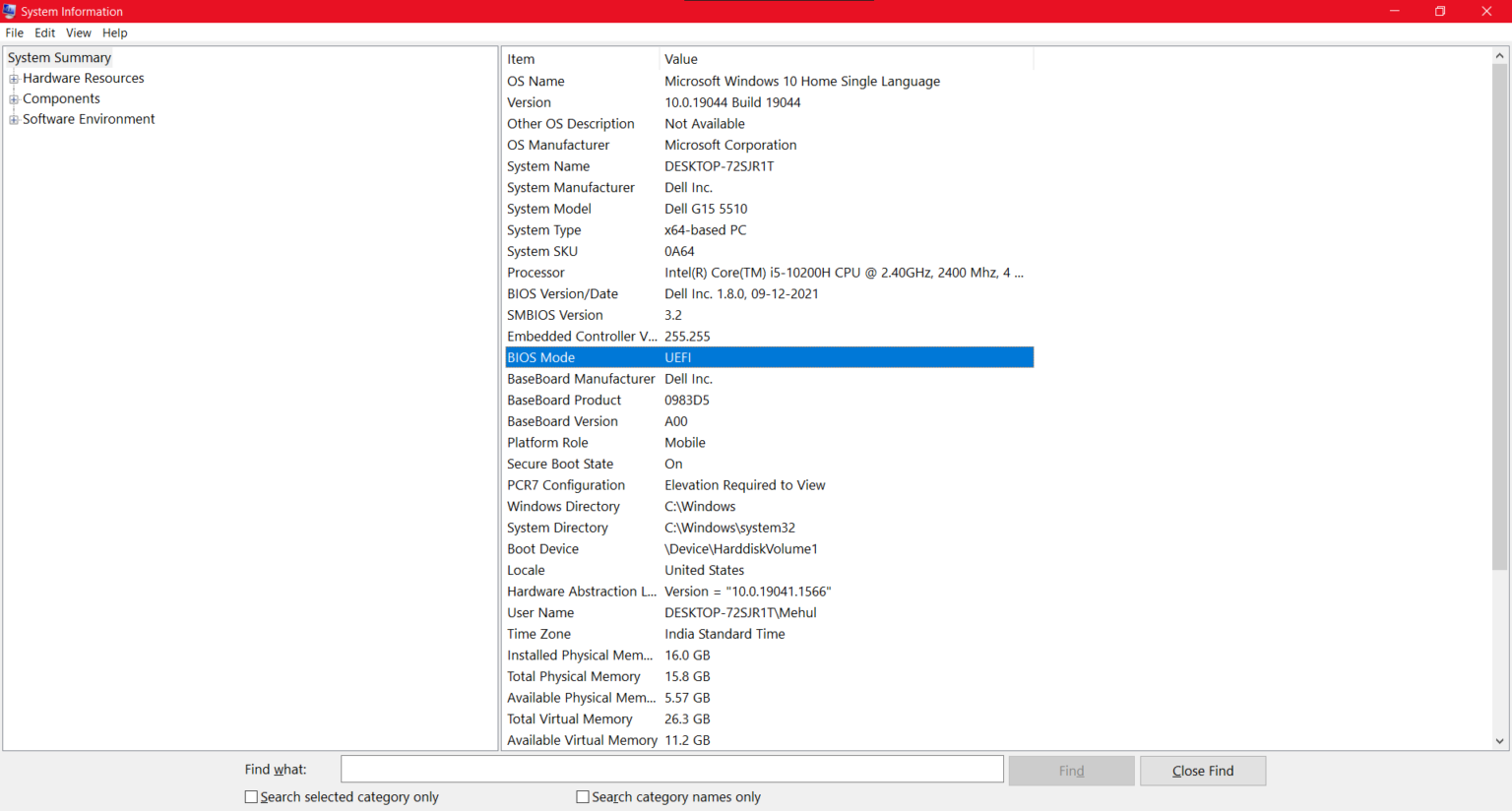Select the BaseBoard Version row
This screenshot has width=1512, height=811.
(770, 421)
